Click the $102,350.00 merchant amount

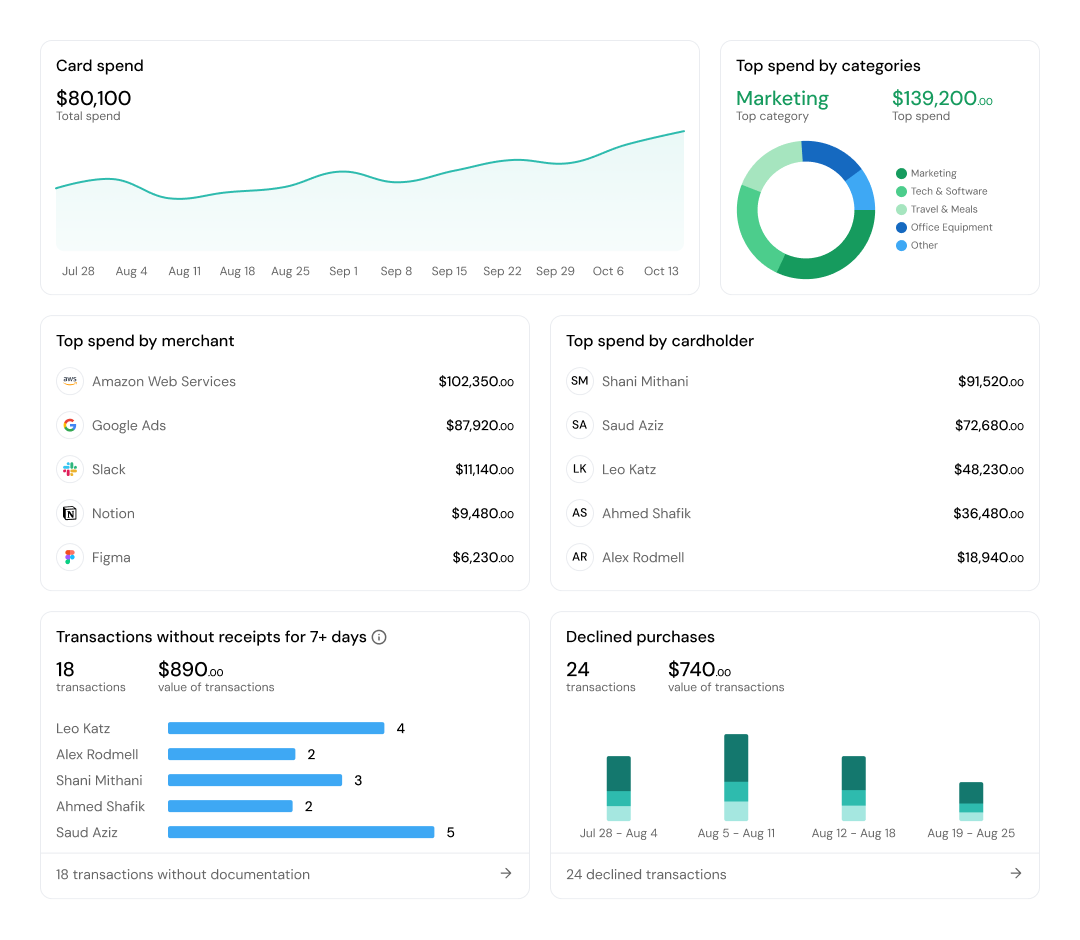[476, 382]
